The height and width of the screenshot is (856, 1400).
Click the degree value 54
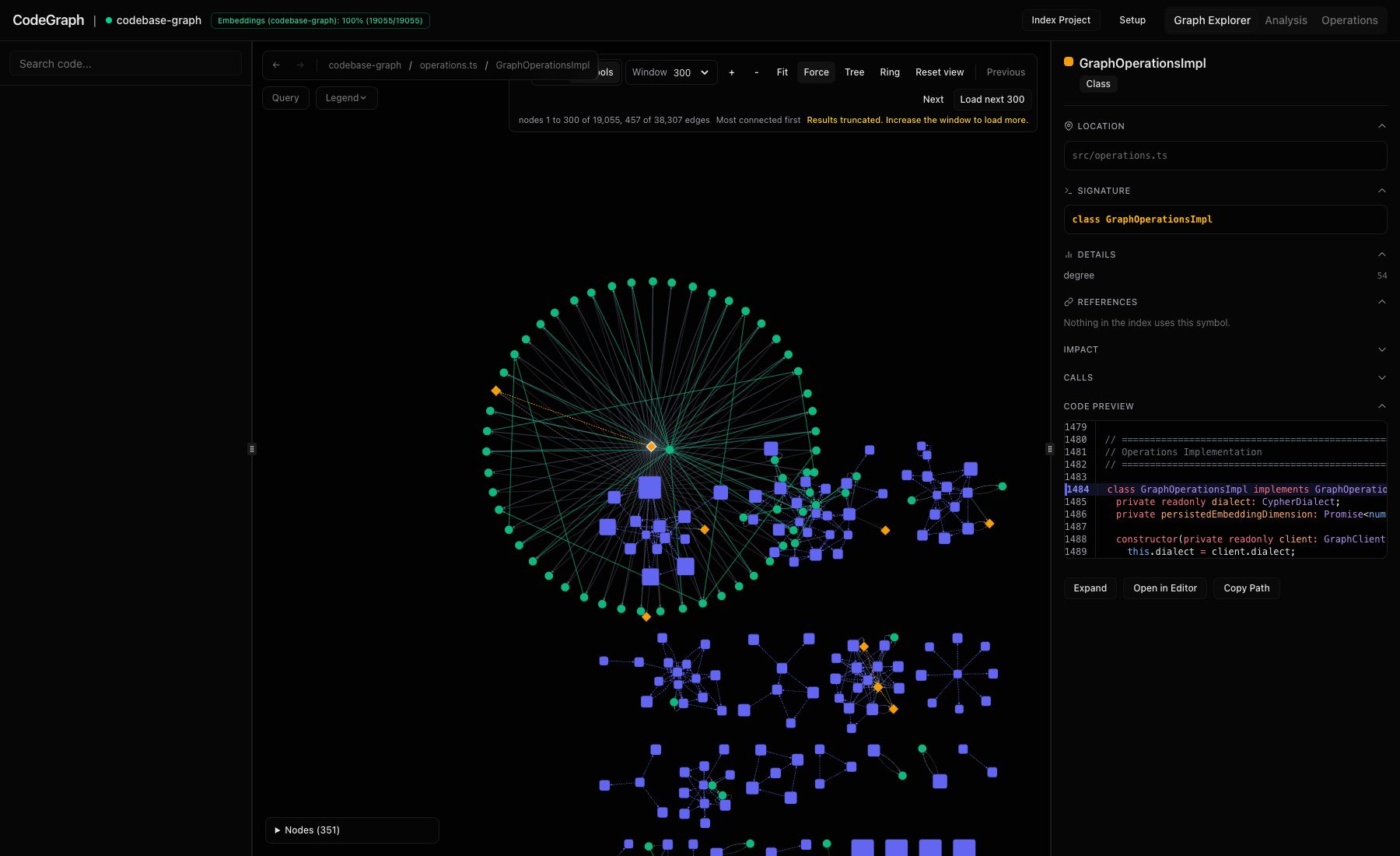tap(1381, 275)
